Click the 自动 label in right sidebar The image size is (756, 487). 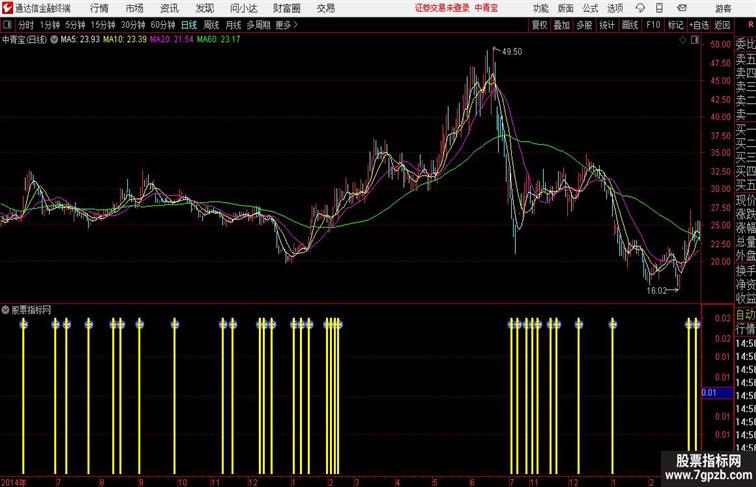point(745,315)
